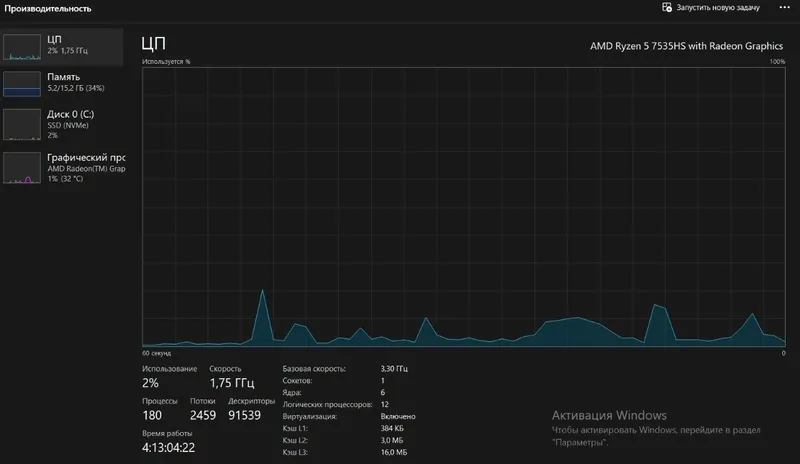Open the three-dot more options menu
This screenshot has width=800, height=464.
(x=784, y=7)
